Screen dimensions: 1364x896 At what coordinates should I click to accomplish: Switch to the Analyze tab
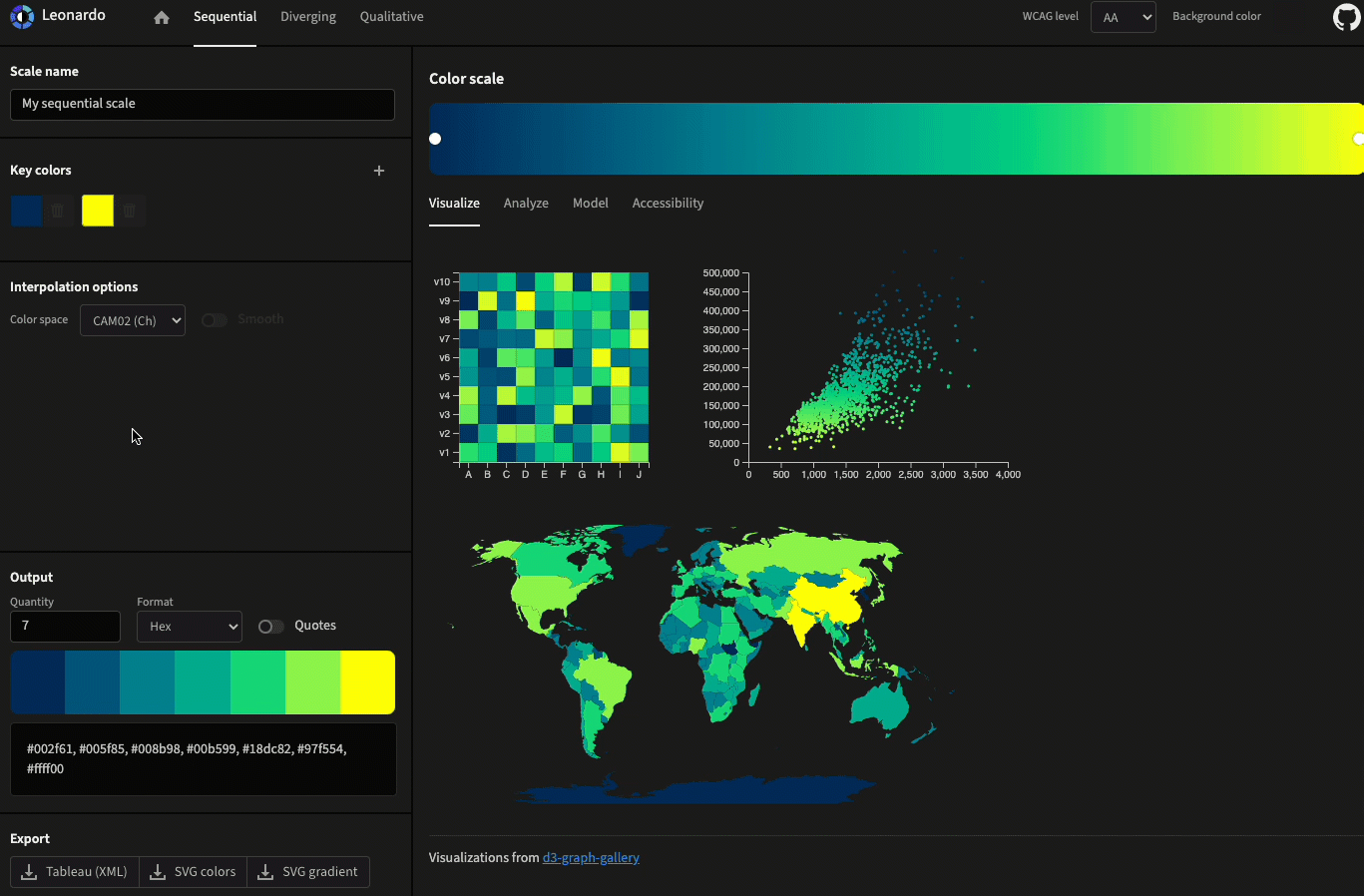click(526, 204)
